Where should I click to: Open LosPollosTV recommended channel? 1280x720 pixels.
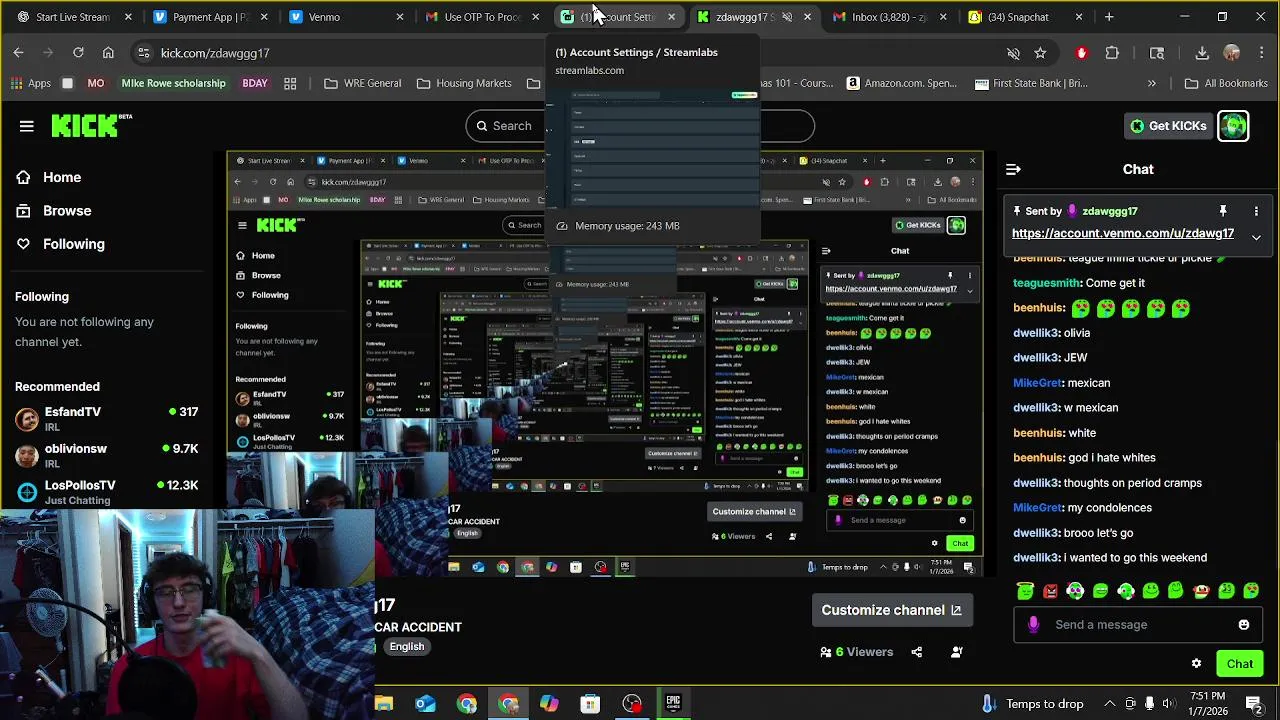coord(106,491)
